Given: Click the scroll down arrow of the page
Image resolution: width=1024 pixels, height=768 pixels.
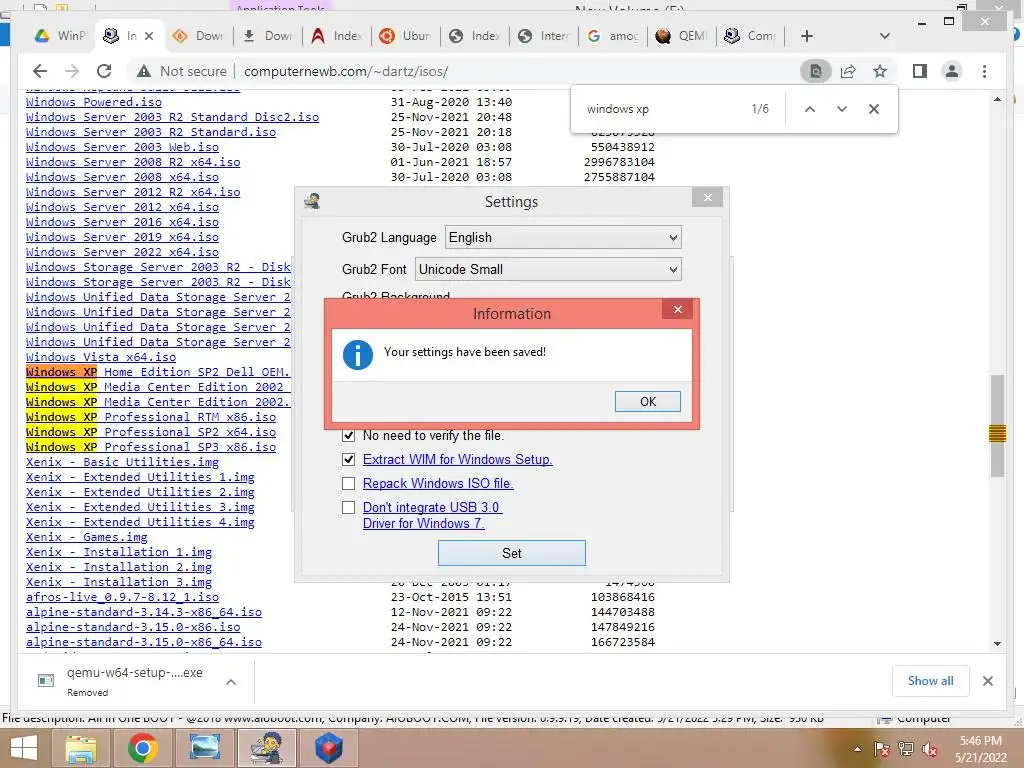Looking at the screenshot, I should (997, 643).
